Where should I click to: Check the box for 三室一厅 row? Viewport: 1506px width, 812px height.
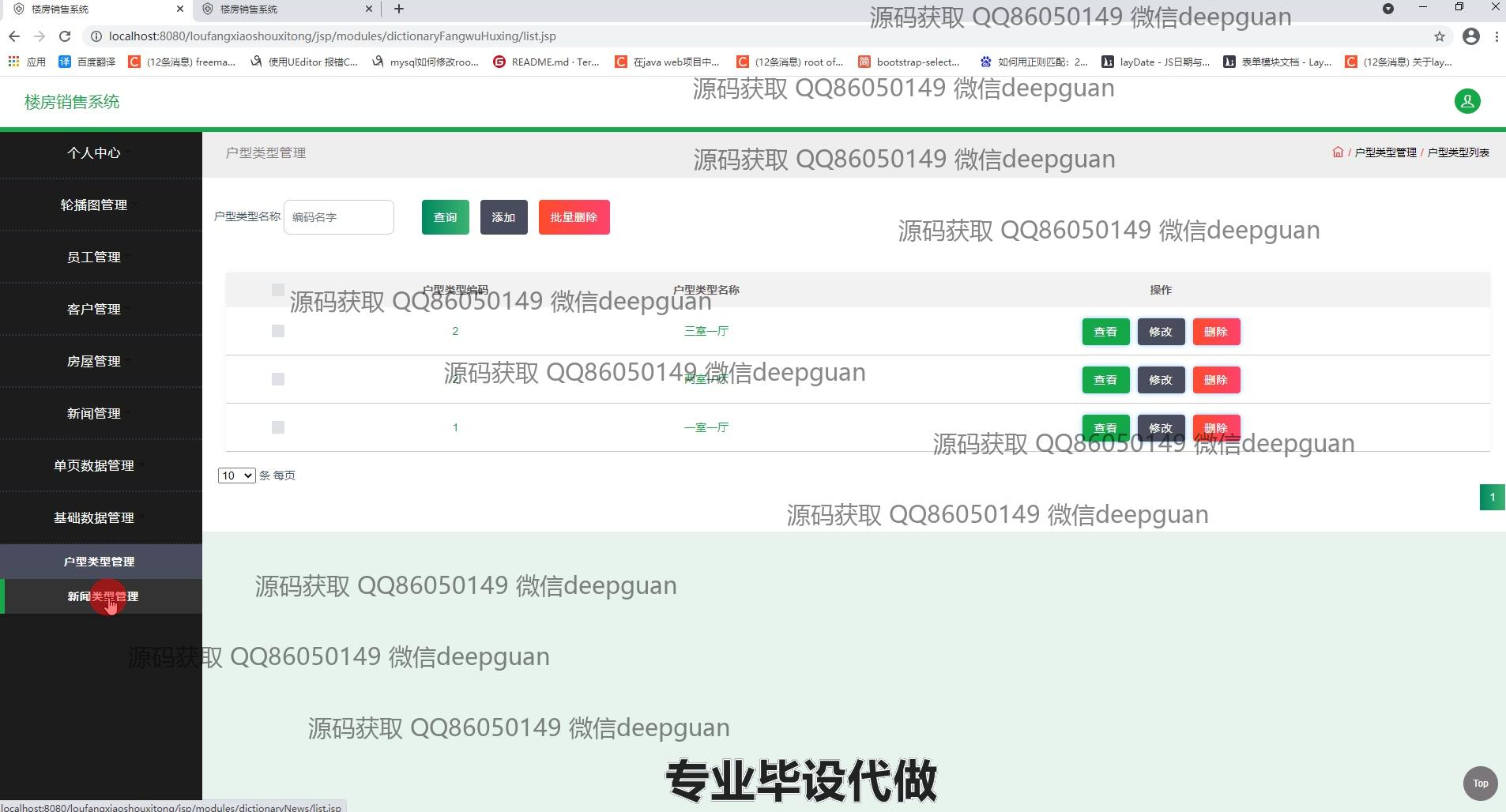[x=277, y=331]
